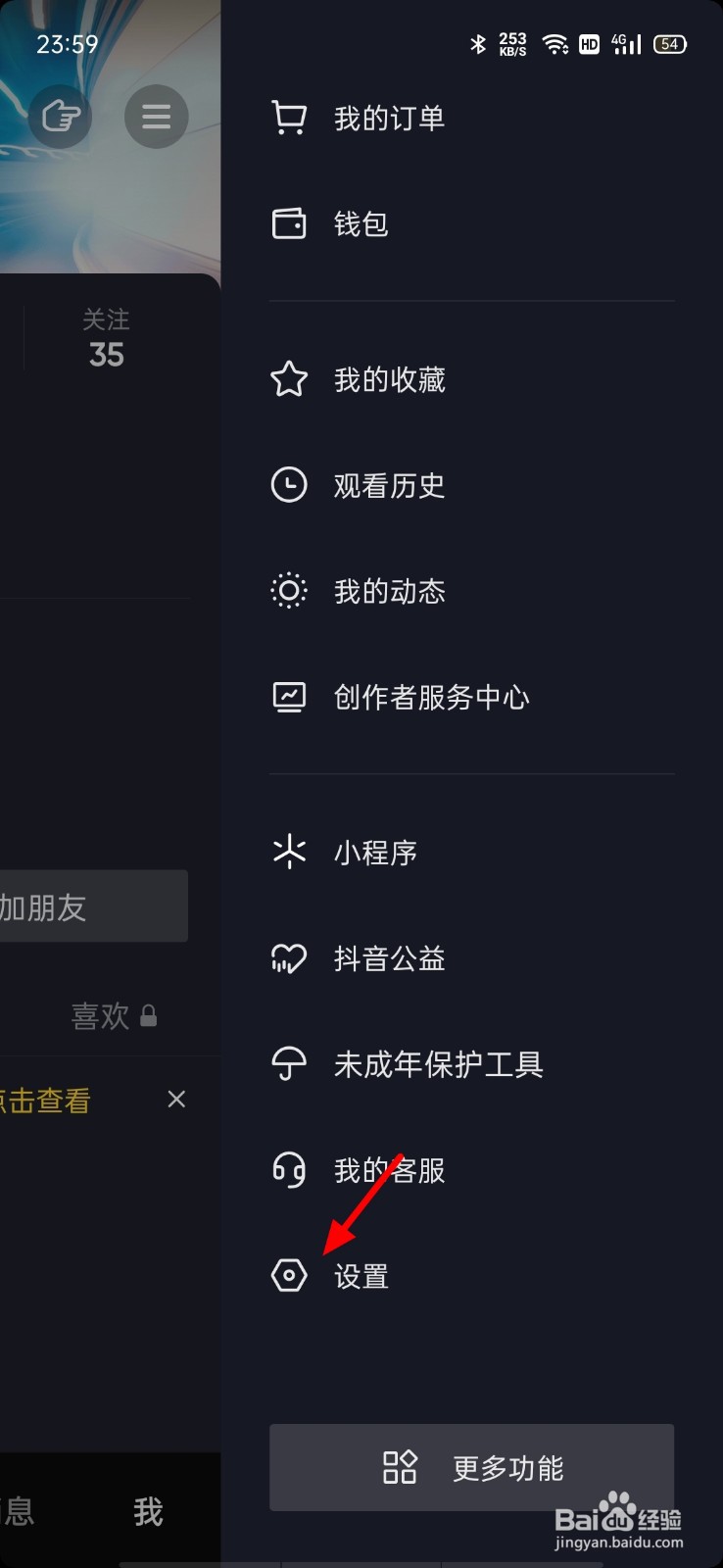This screenshot has width=723, height=1568.
Task: Tap the umbrella icon for minor protection
Action: tap(289, 1063)
